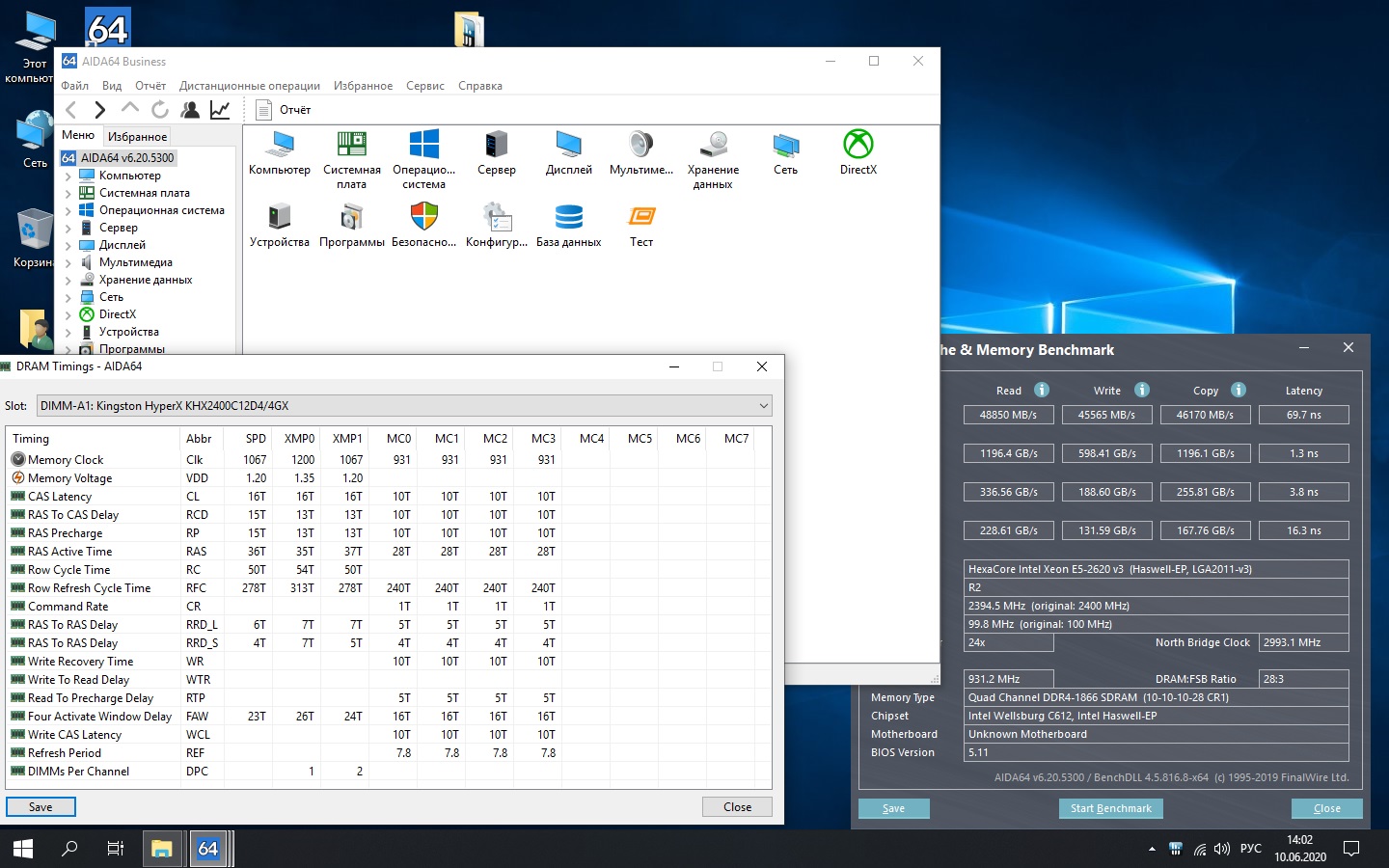1389x868 pixels.
Task: Select the CAS Latency timing row
Action: coord(389,497)
